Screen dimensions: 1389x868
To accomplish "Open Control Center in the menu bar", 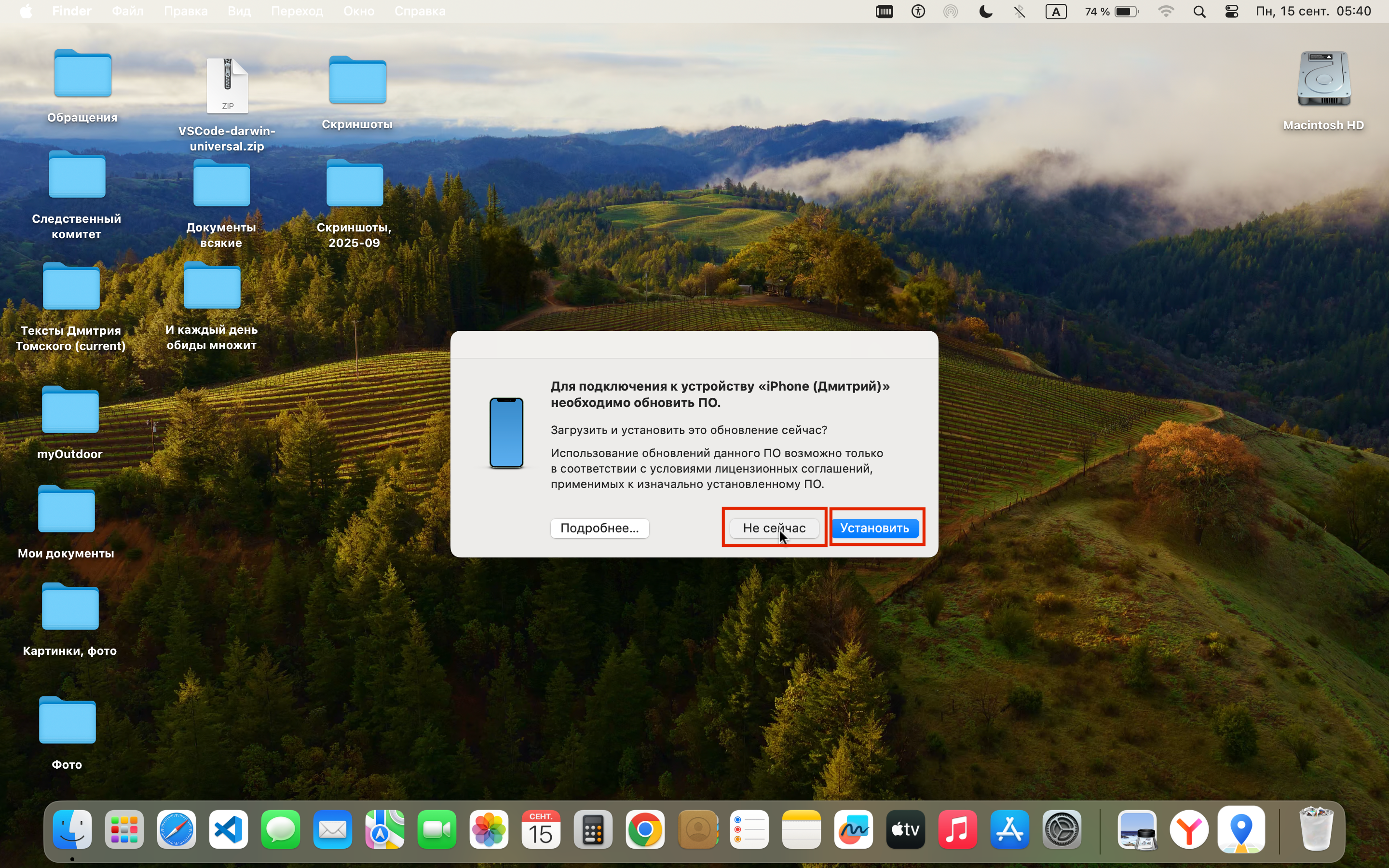I will 1232,12.
